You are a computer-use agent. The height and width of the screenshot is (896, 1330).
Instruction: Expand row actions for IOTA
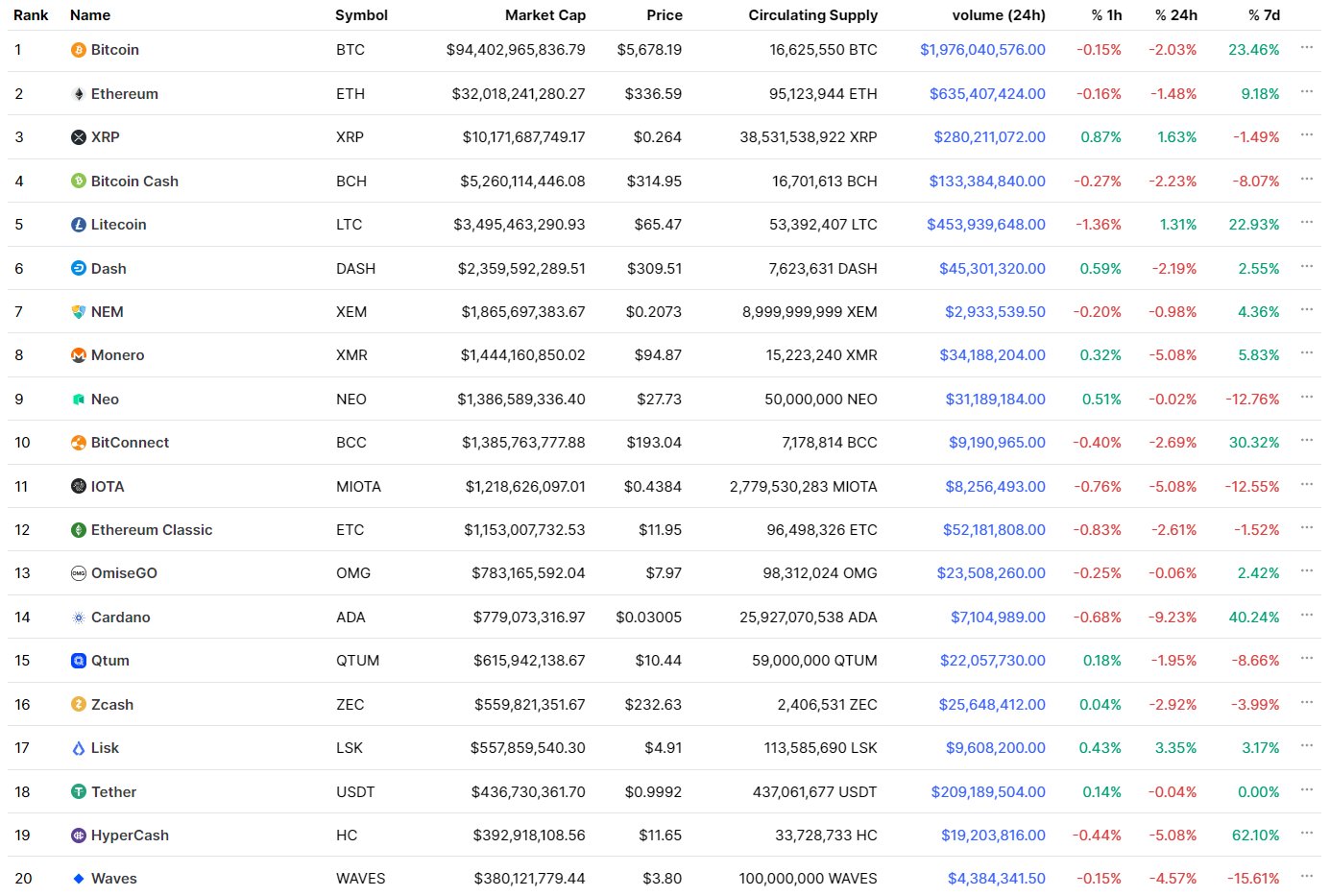pyautogui.click(x=1306, y=484)
